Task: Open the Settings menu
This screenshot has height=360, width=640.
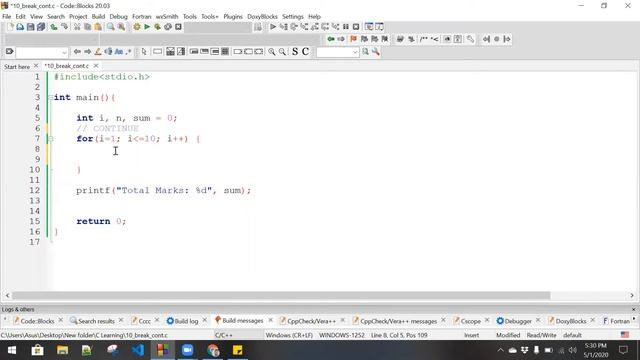Action: point(293,17)
